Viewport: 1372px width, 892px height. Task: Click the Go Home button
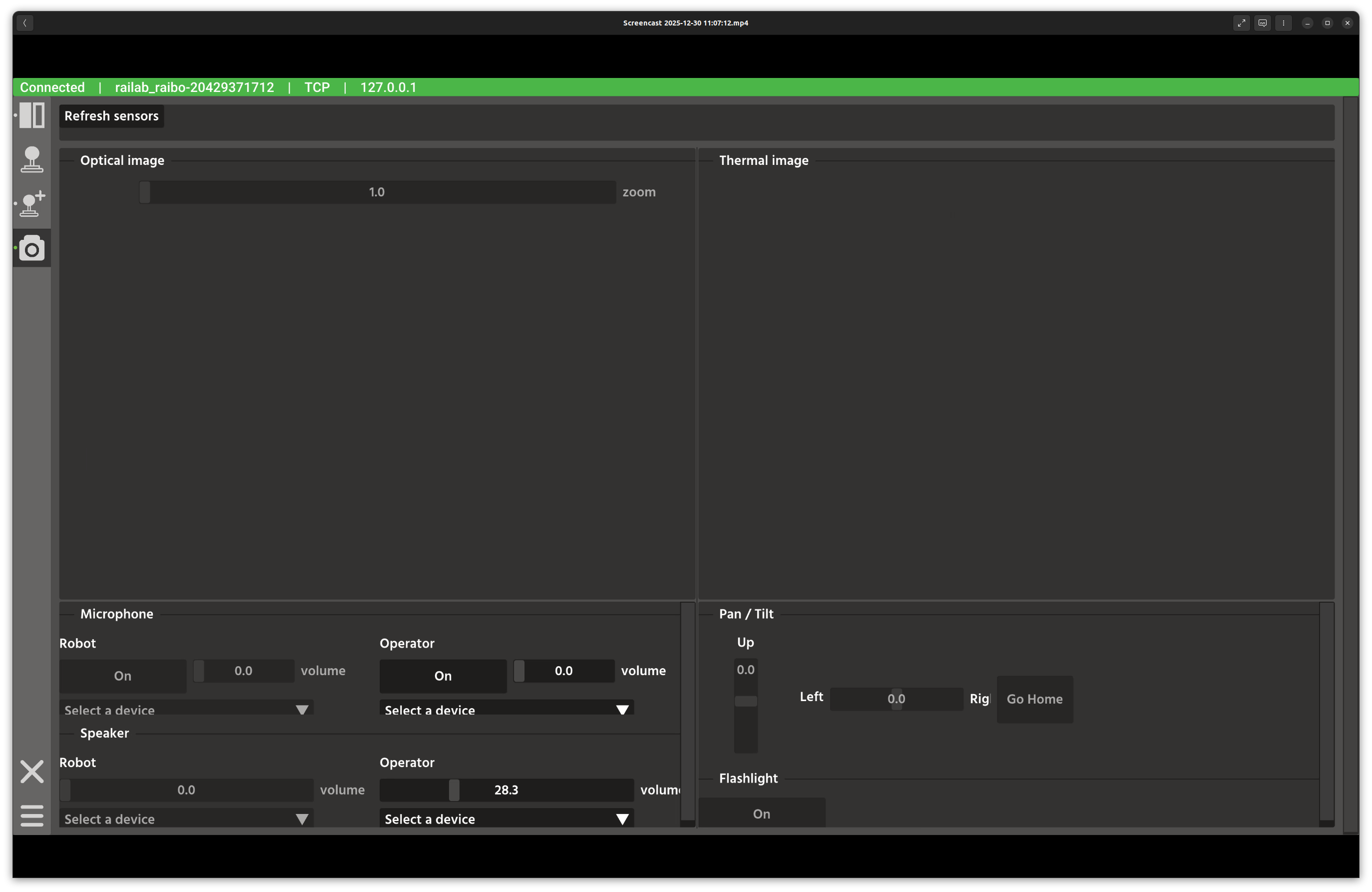(1034, 699)
